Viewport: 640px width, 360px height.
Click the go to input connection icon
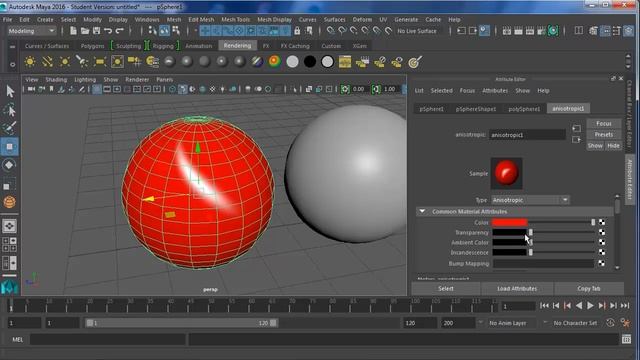click(576, 129)
